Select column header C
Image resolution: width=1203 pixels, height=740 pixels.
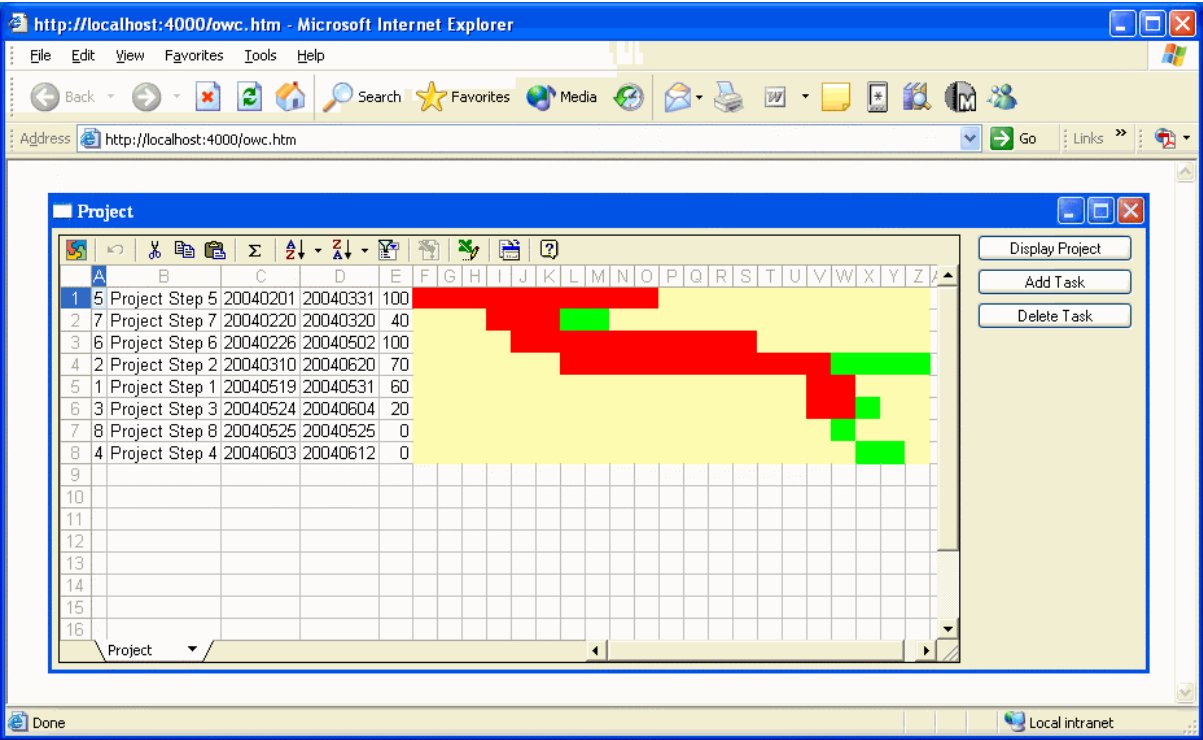(x=261, y=276)
